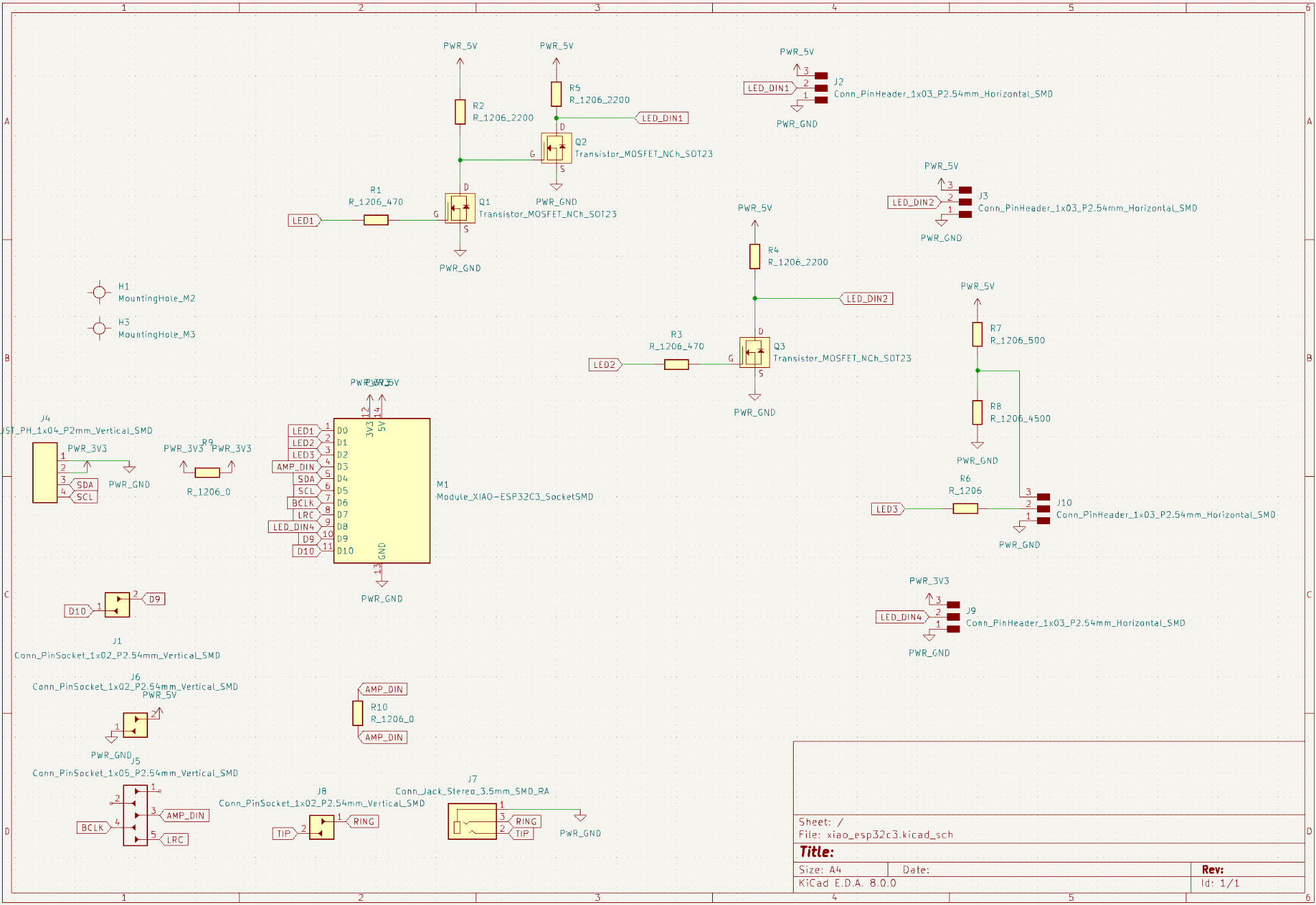The height and width of the screenshot is (905, 1316).
Task: Select the Q2 MOSFET transistor symbol
Action: click(556, 148)
